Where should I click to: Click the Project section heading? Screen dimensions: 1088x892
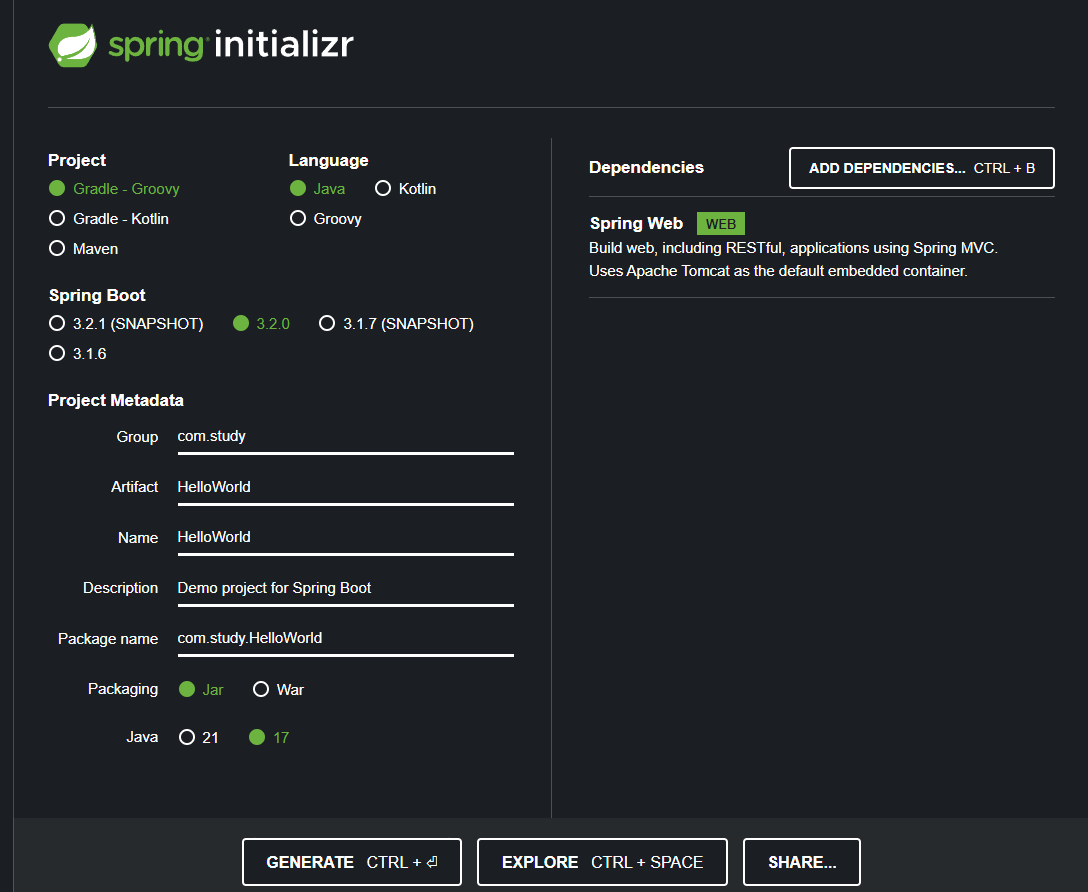(77, 160)
